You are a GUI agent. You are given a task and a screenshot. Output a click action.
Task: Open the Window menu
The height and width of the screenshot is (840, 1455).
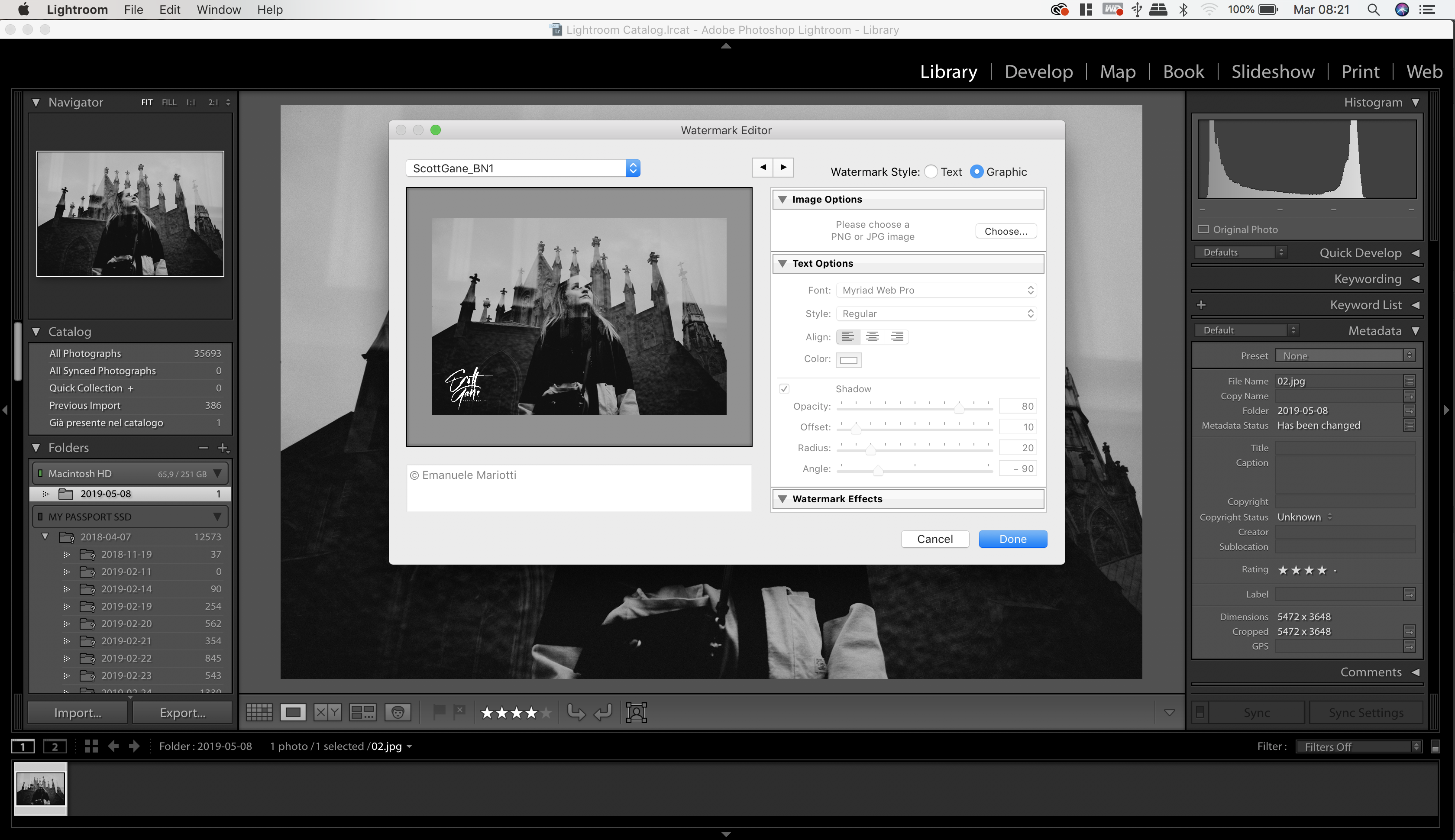coord(219,10)
